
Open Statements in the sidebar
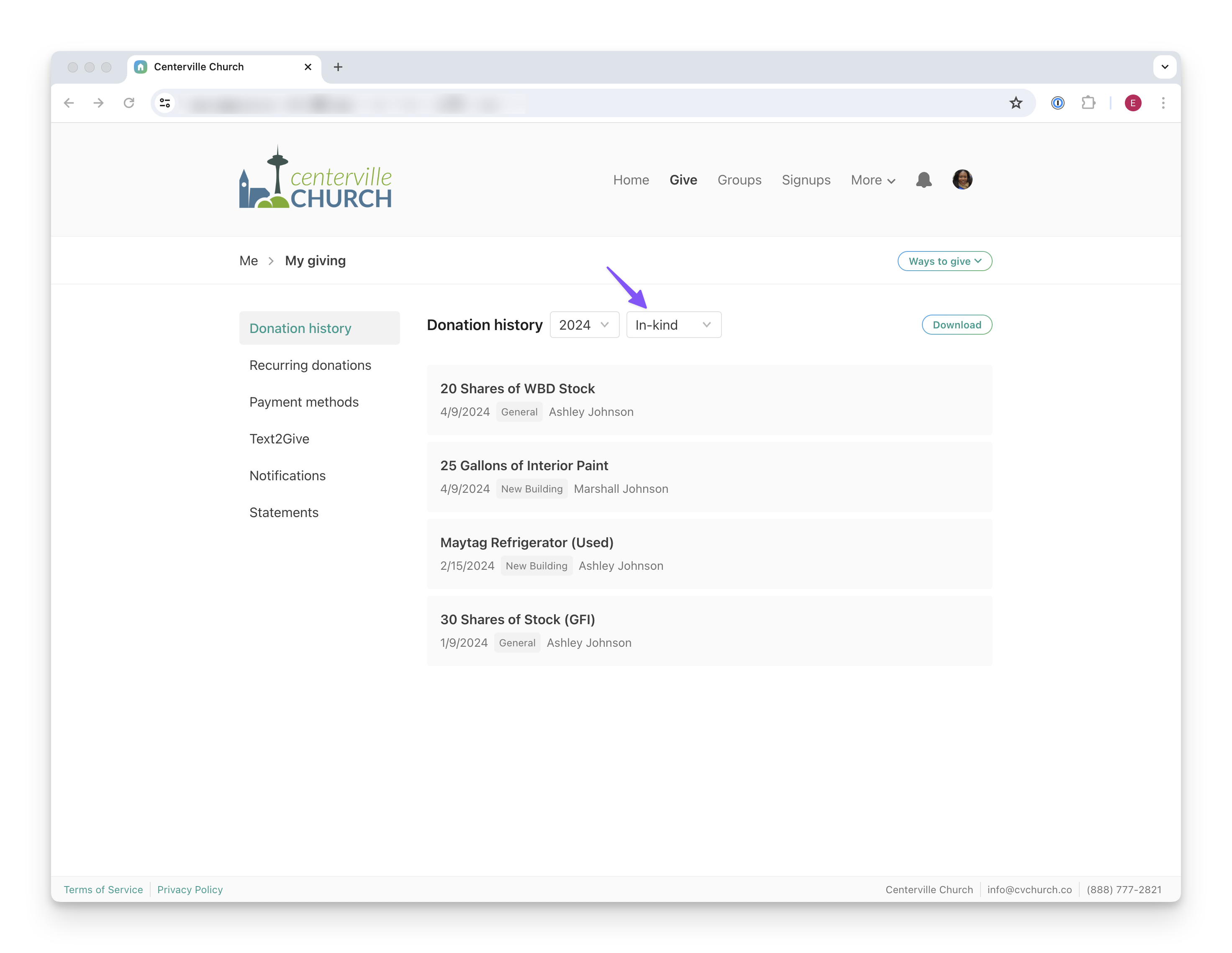(x=284, y=512)
